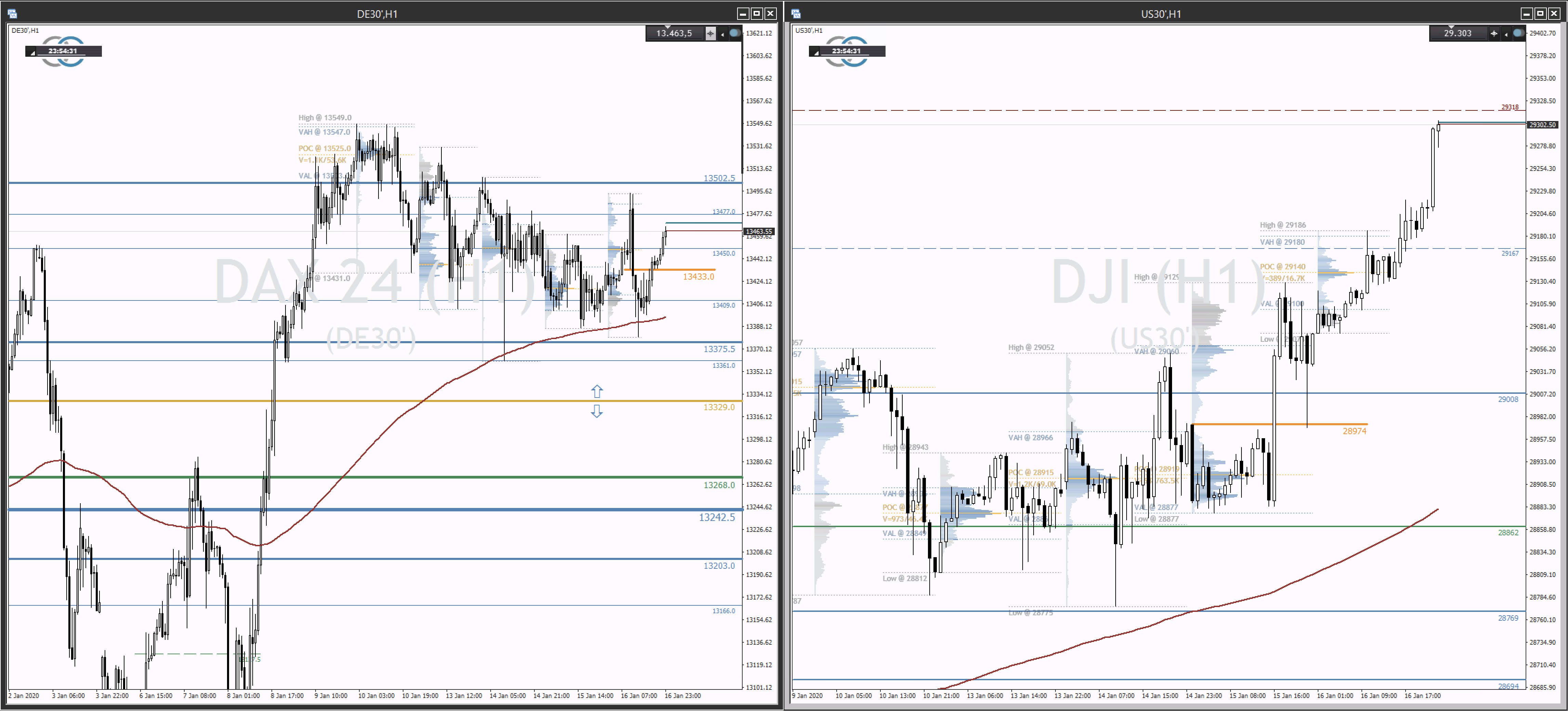
Task: Select the 13502.5 resistance level label
Action: coord(719,178)
